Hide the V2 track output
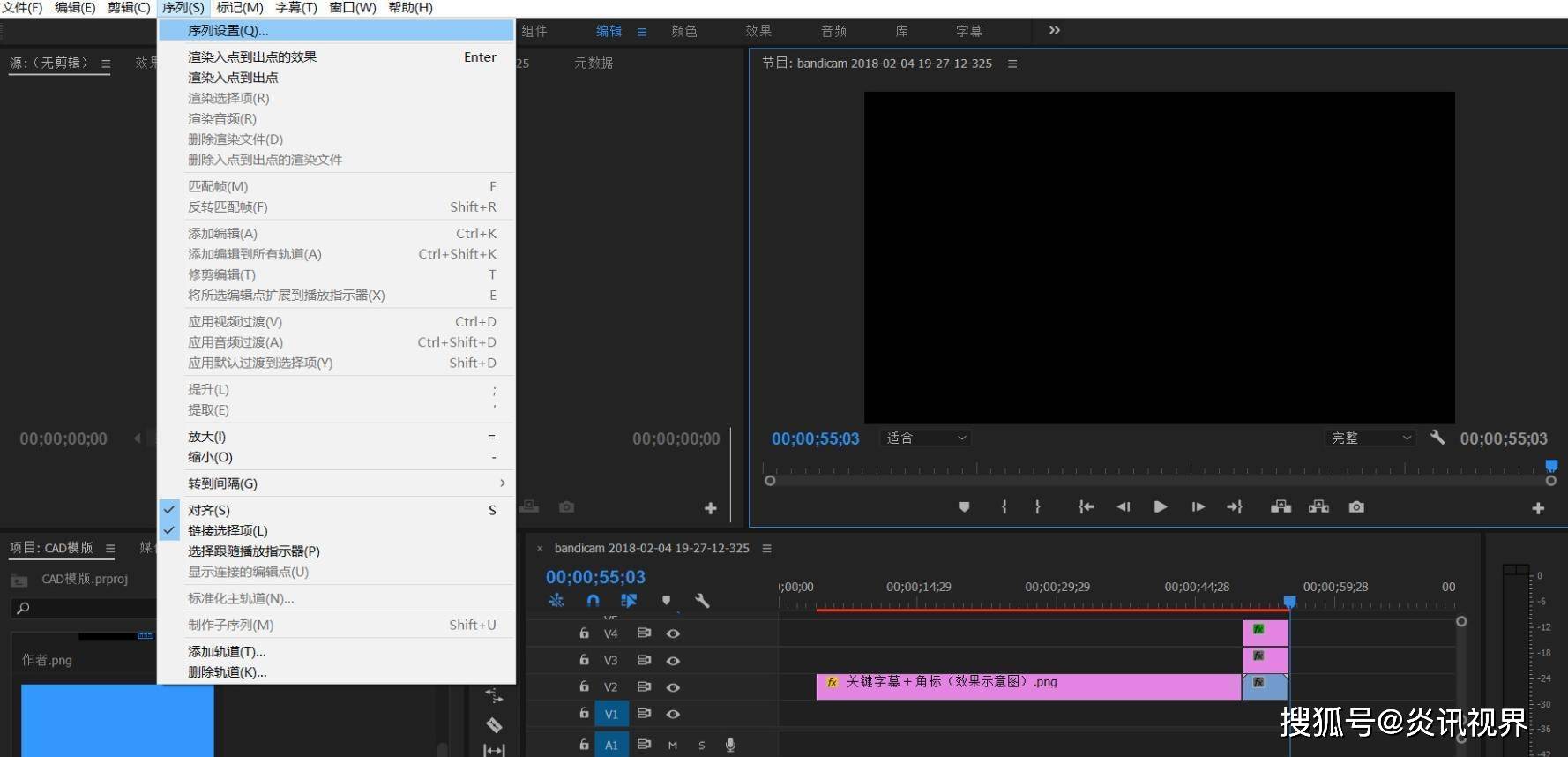The height and width of the screenshot is (757, 1568). (x=673, y=687)
